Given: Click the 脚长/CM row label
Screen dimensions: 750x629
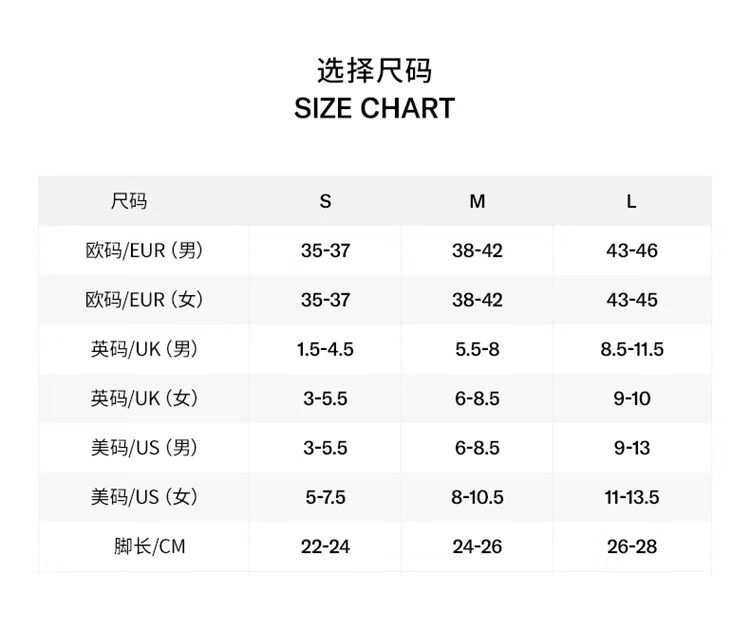Looking at the screenshot, I should [149, 546].
